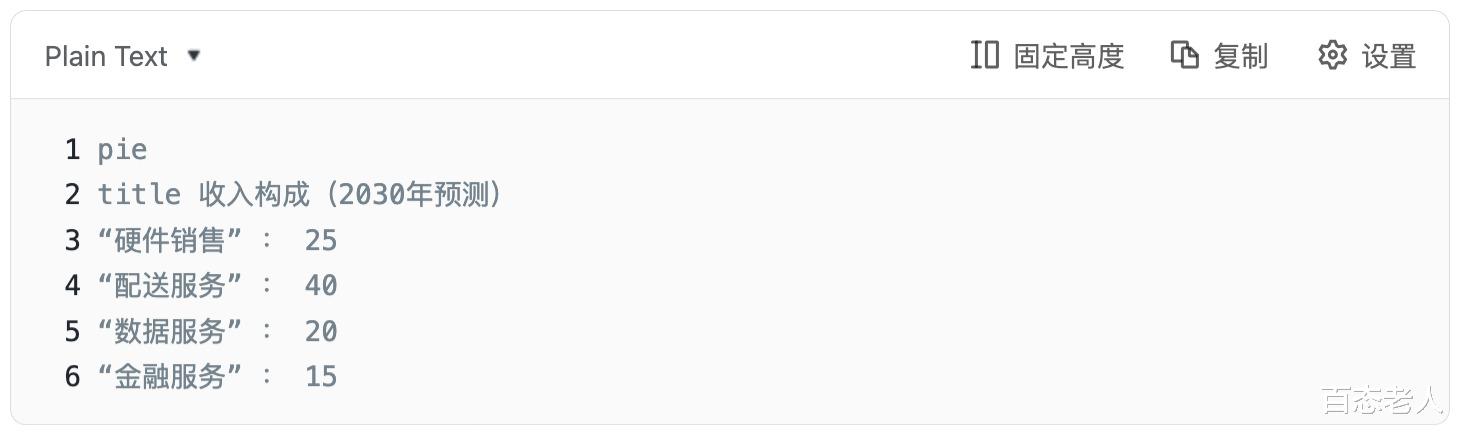
Task: Click the settings gear icon
Action: click(x=1332, y=55)
